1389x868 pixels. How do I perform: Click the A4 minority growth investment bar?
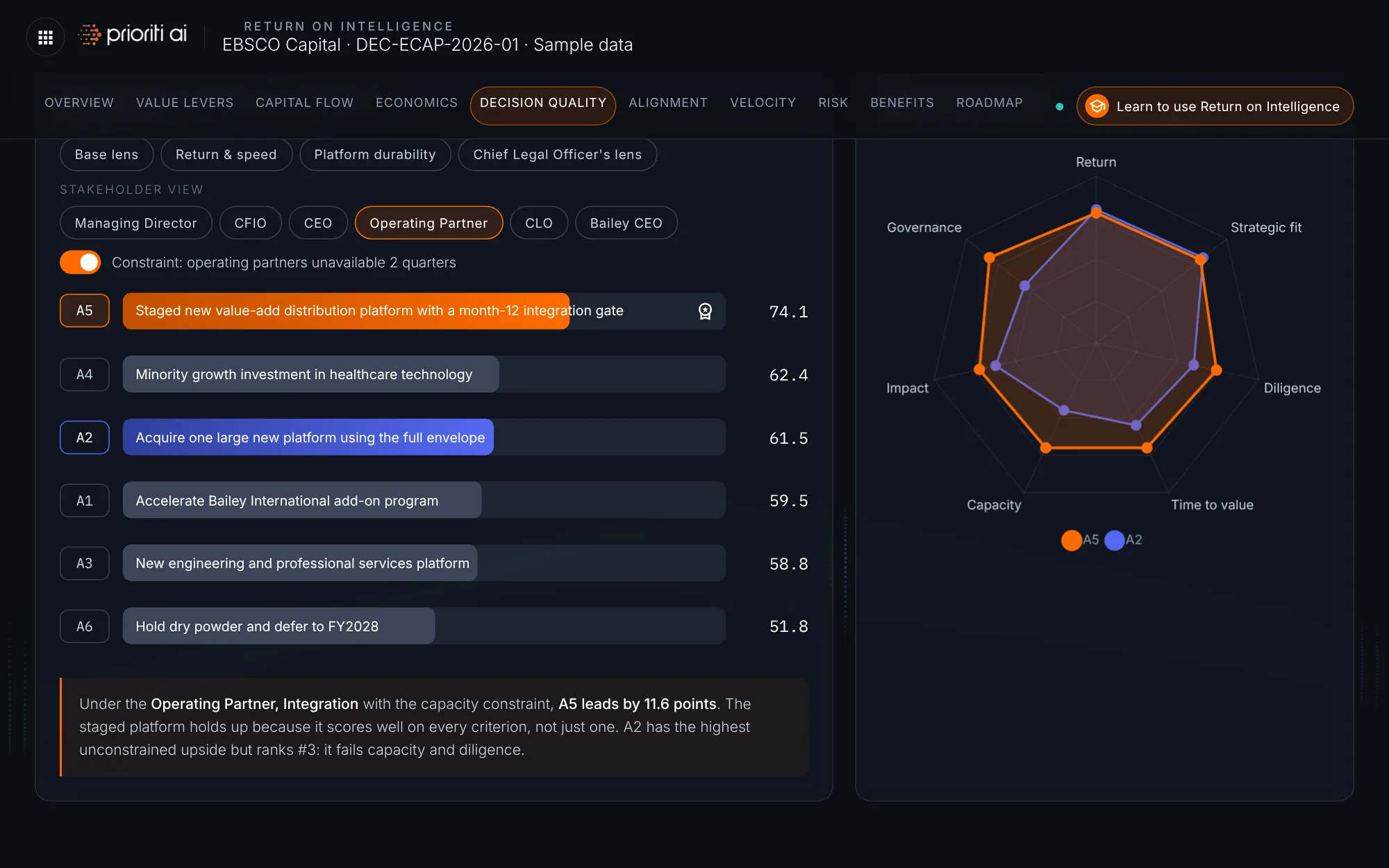point(424,374)
